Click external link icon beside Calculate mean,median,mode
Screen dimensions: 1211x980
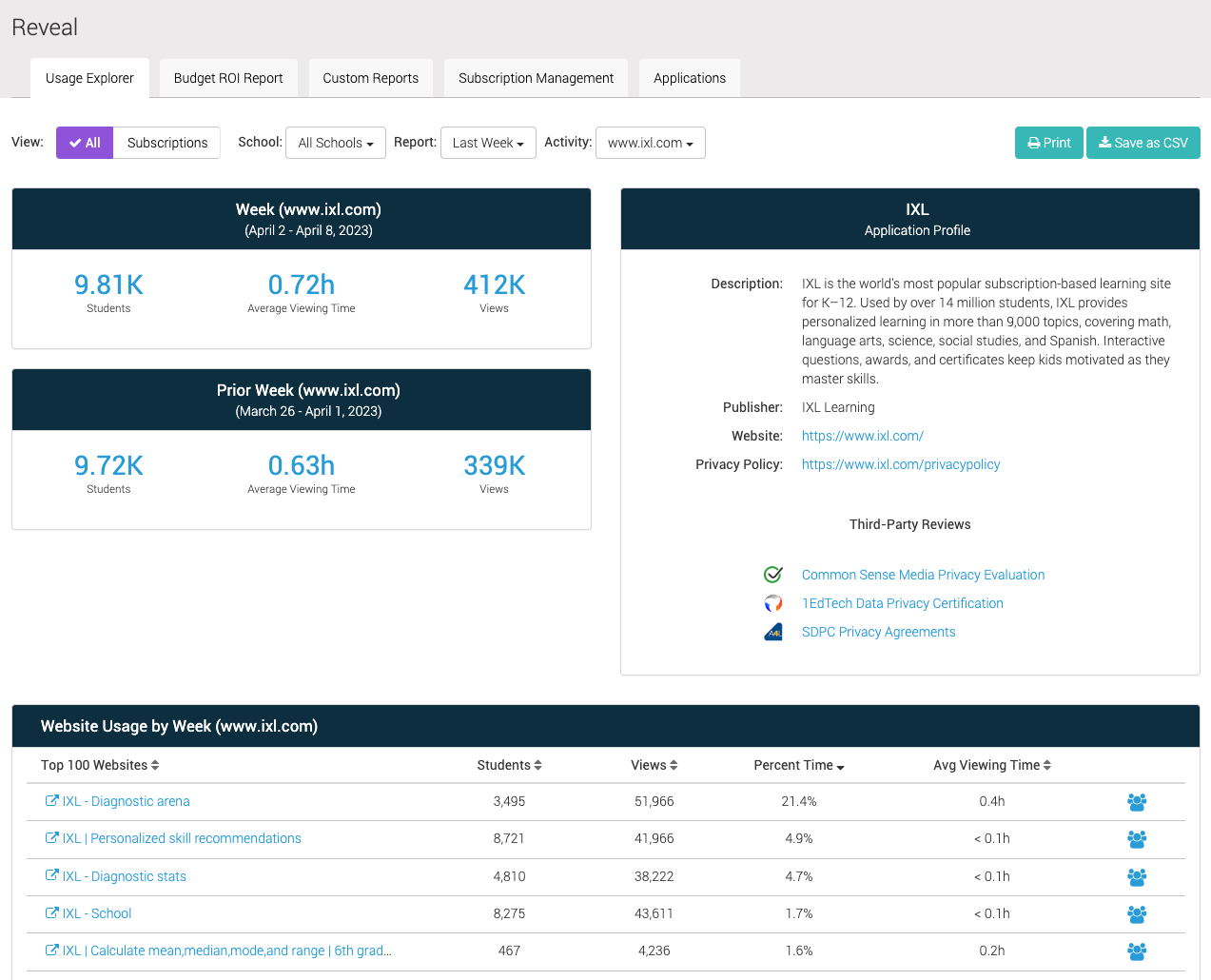click(x=52, y=950)
